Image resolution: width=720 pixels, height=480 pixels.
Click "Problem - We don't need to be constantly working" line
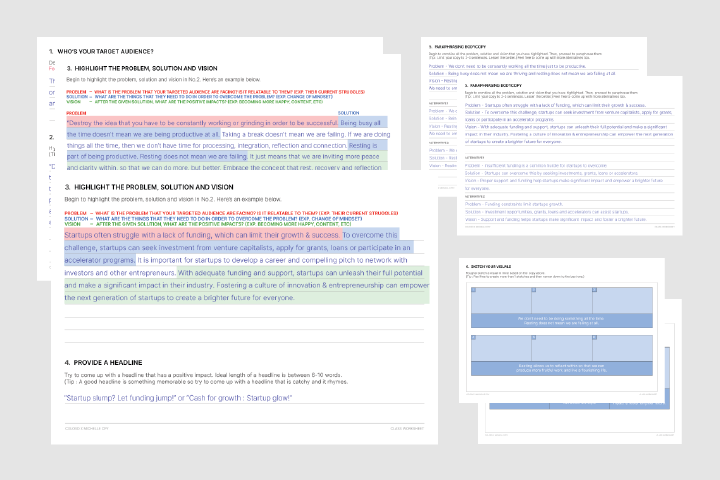tap(507, 67)
